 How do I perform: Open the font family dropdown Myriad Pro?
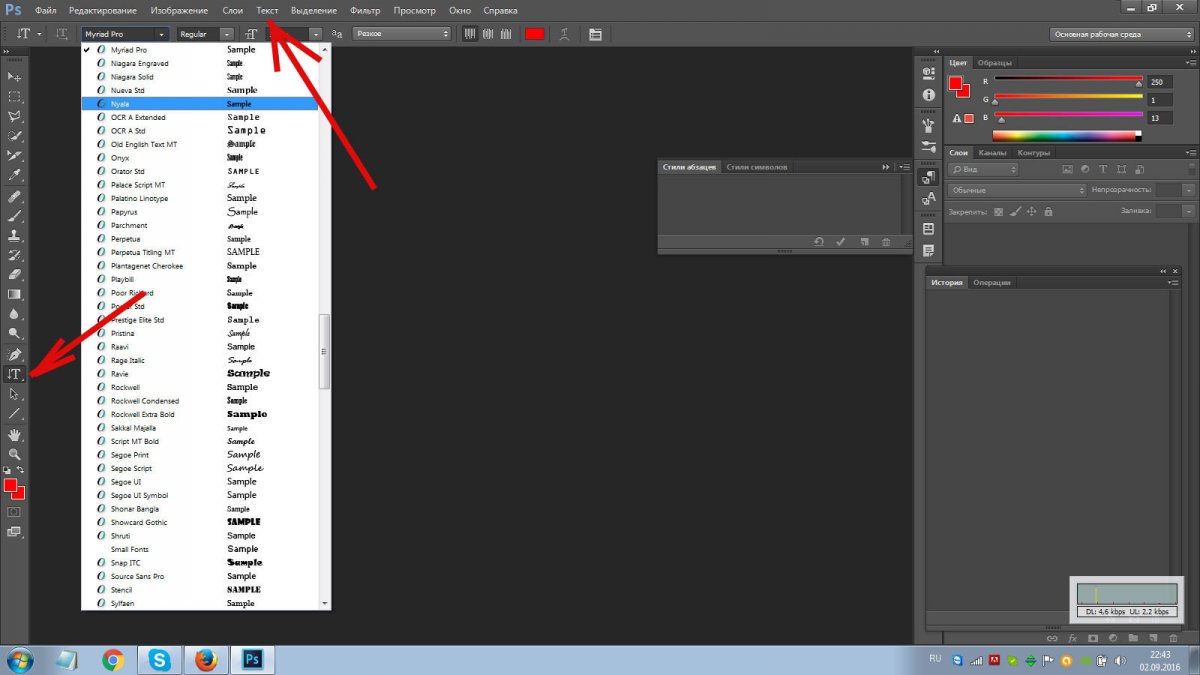[125, 34]
